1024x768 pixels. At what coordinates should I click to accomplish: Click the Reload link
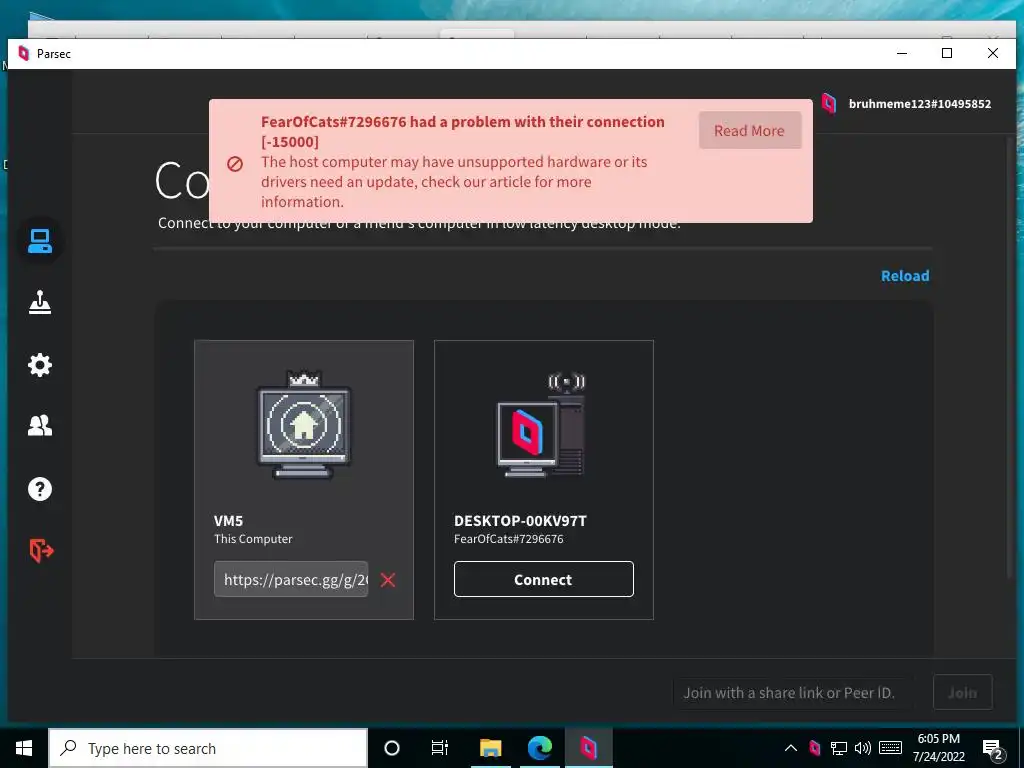pos(905,276)
